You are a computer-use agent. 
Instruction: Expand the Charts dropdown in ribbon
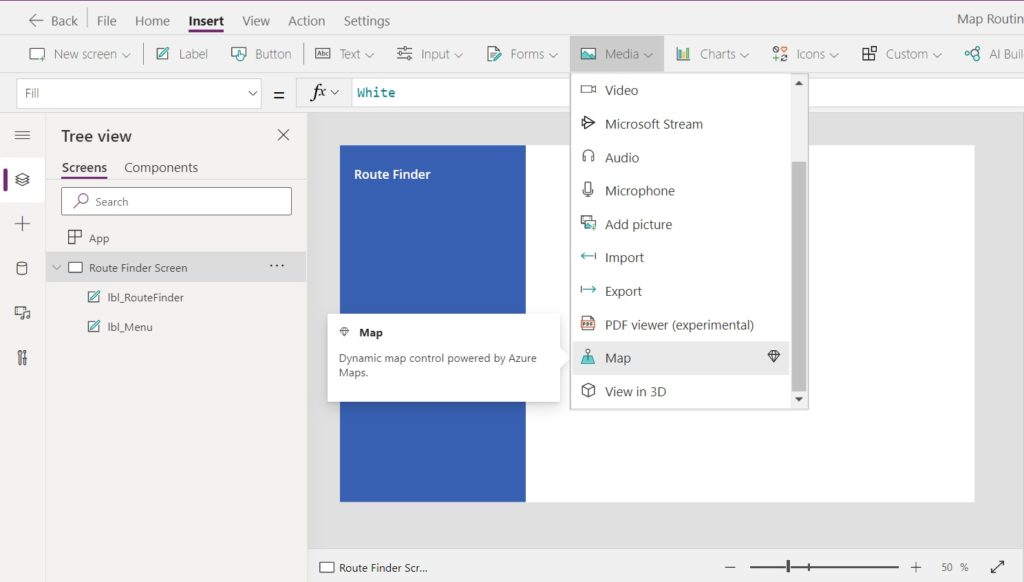pyautogui.click(x=712, y=54)
